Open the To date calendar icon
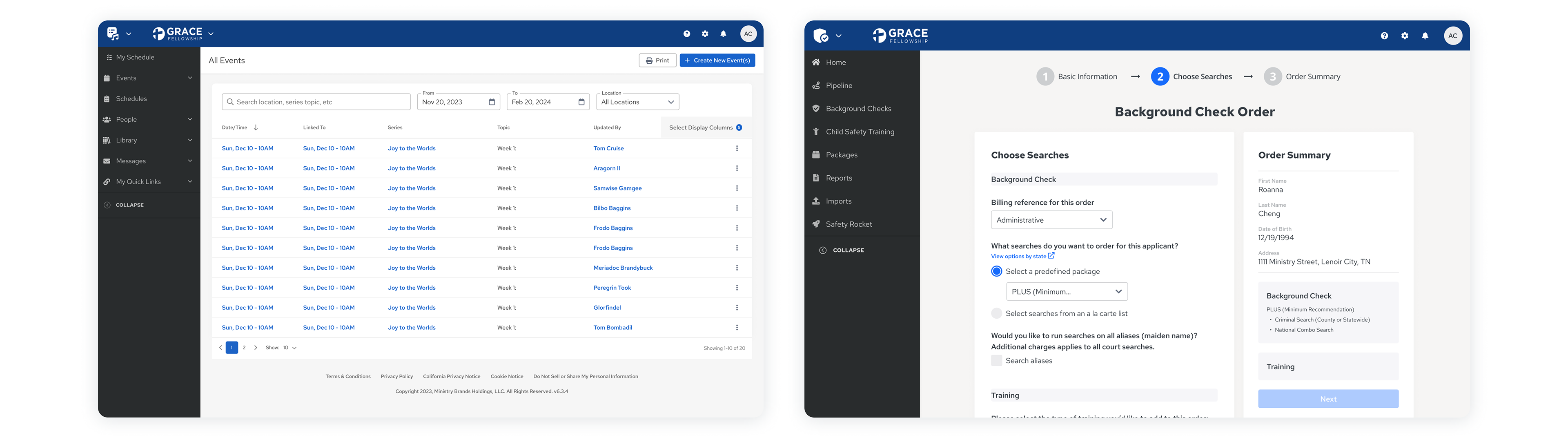This screenshot has height=438, width=1568. [581, 102]
